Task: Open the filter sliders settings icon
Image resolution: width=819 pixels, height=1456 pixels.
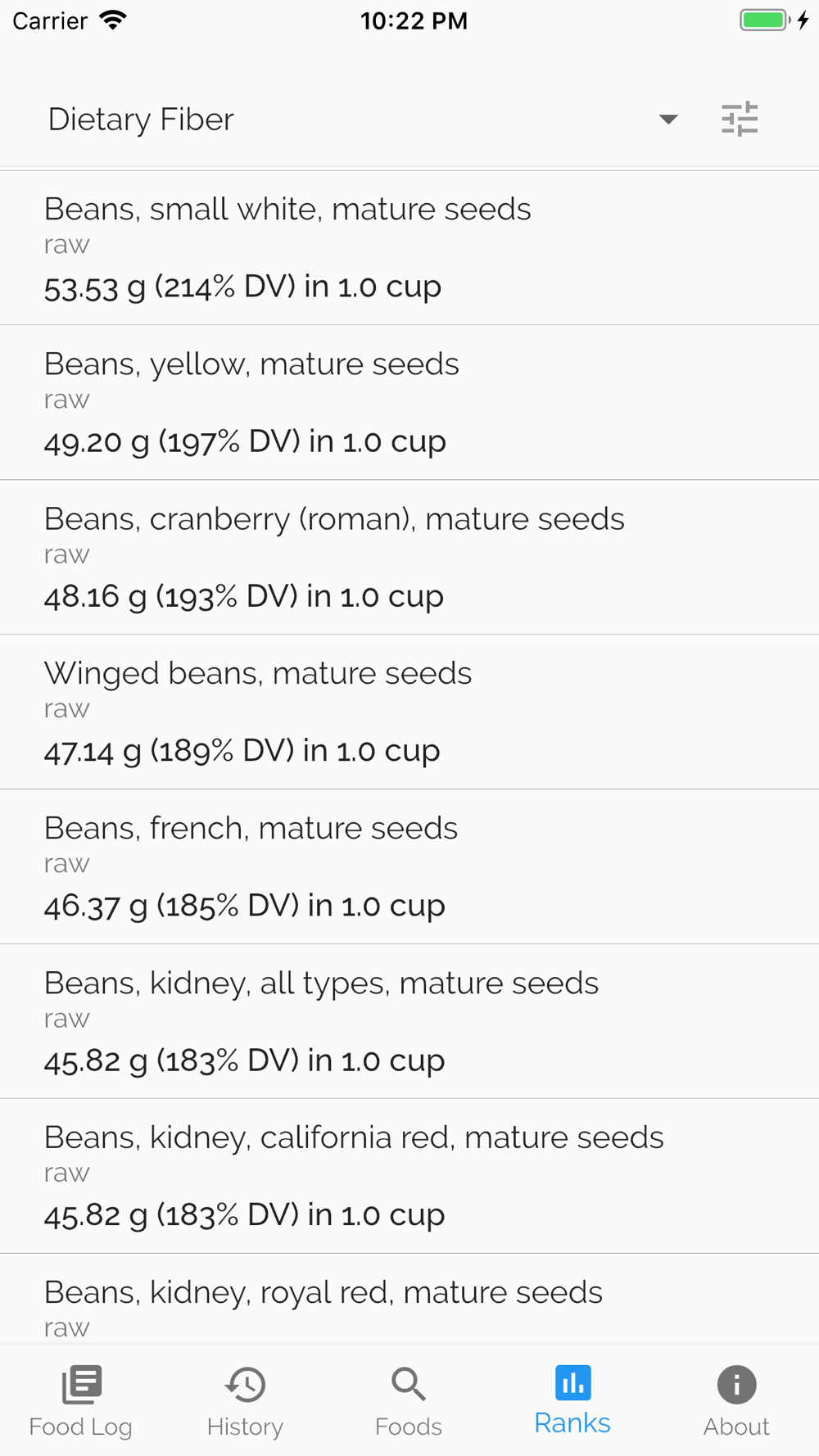Action: [x=739, y=120]
